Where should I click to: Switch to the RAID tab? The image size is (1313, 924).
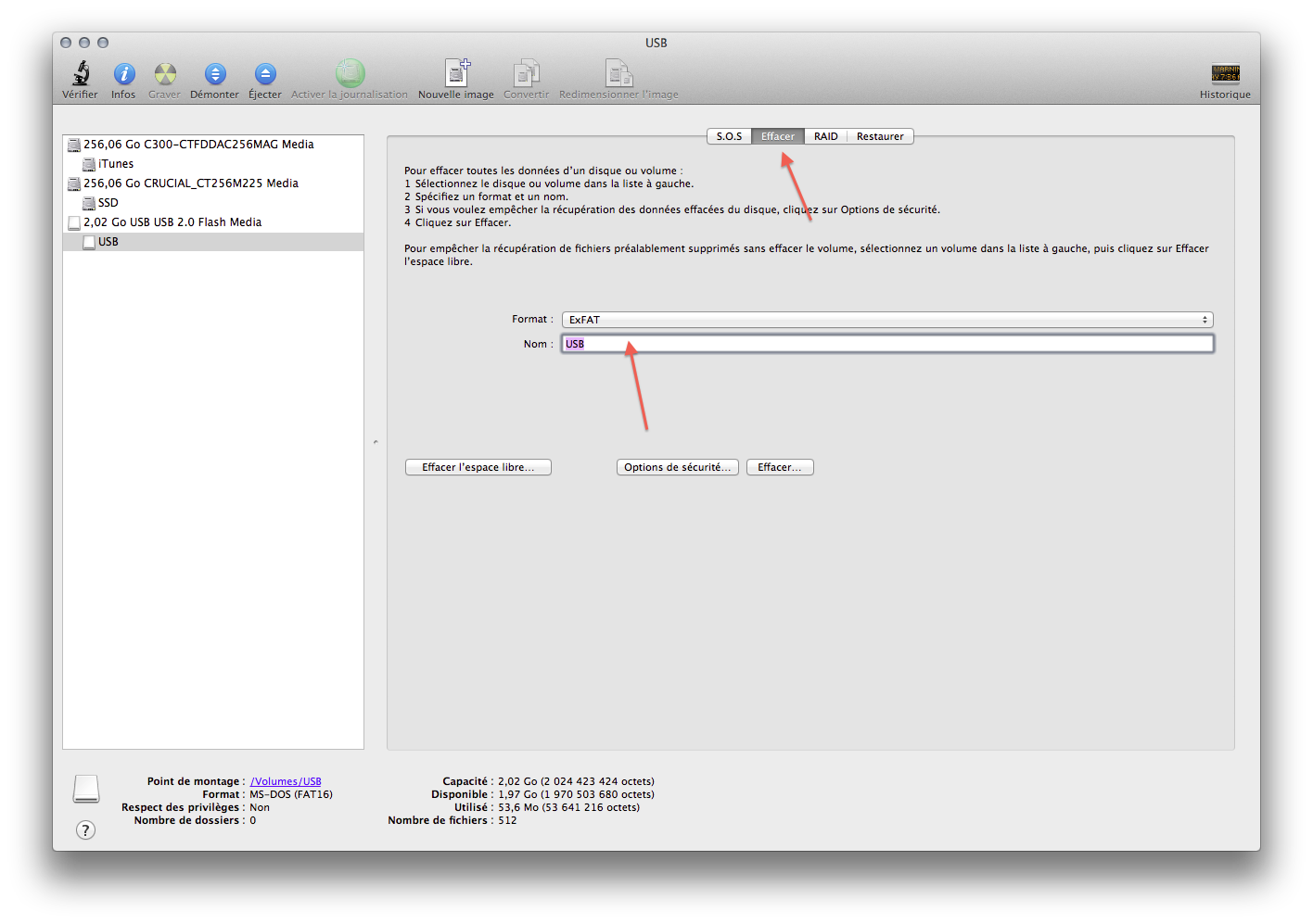point(825,136)
